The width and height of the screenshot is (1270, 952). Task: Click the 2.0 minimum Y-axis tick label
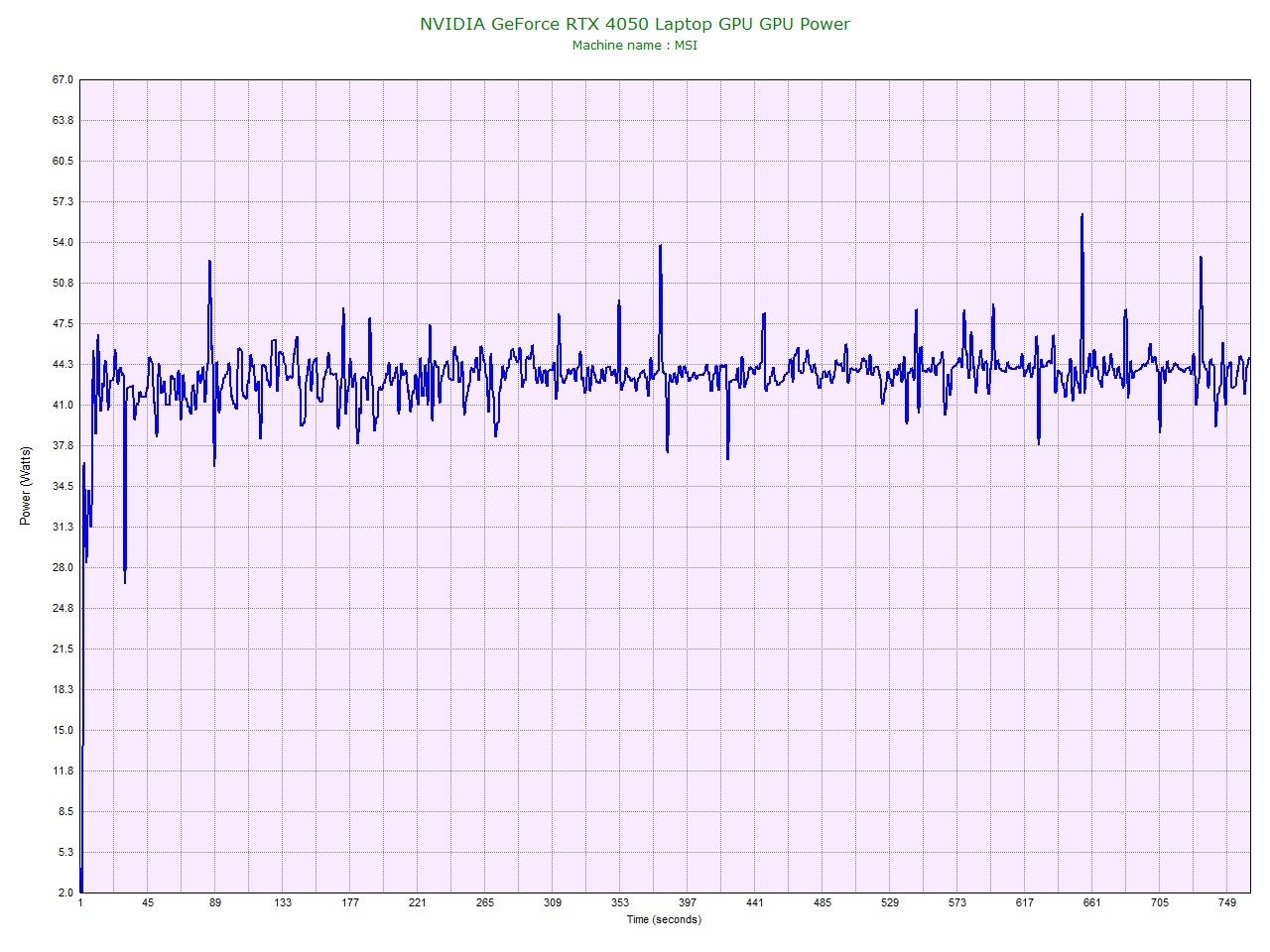65,892
